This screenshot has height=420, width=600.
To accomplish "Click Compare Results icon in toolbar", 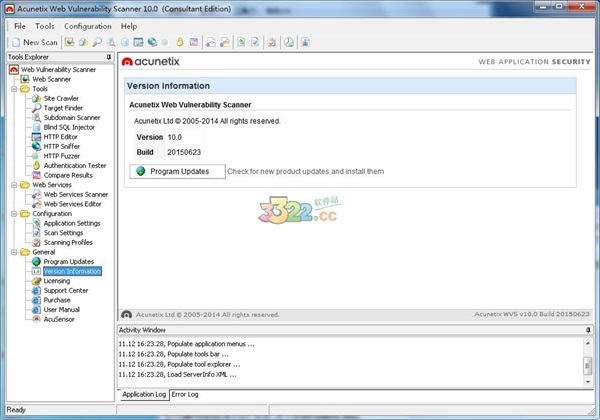I will [x=194, y=42].
